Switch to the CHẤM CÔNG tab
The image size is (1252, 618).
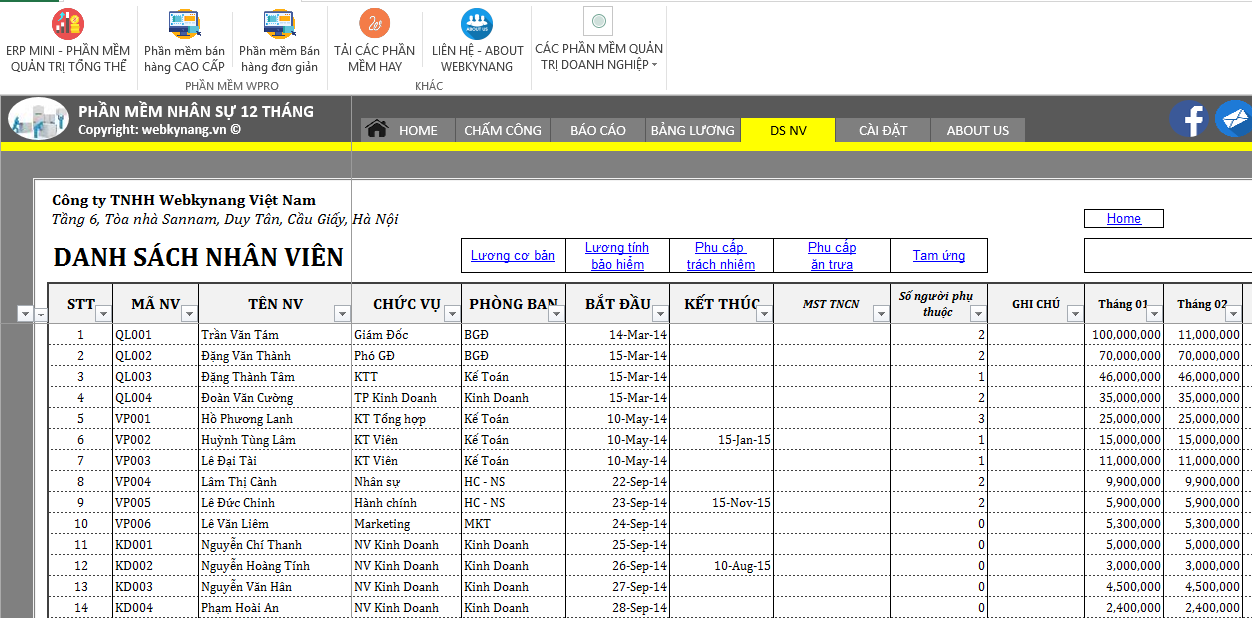(503, 130)
